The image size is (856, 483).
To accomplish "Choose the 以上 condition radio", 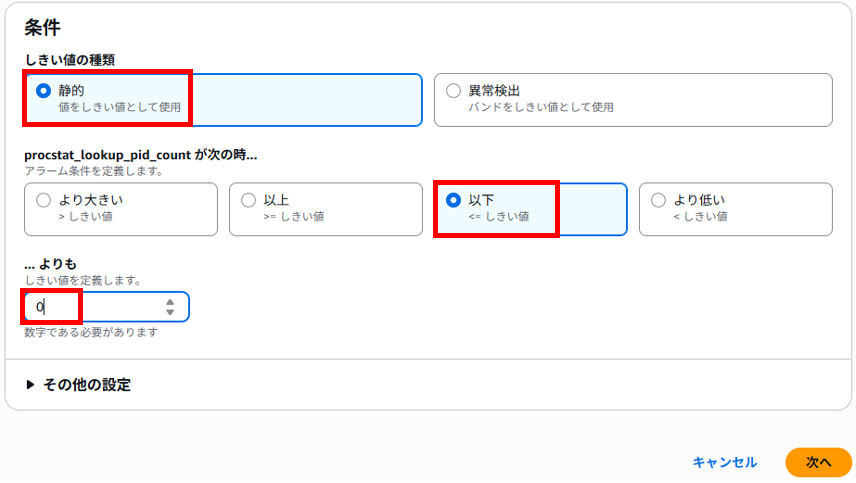I will pyautogui.click(x=248, y=200).
